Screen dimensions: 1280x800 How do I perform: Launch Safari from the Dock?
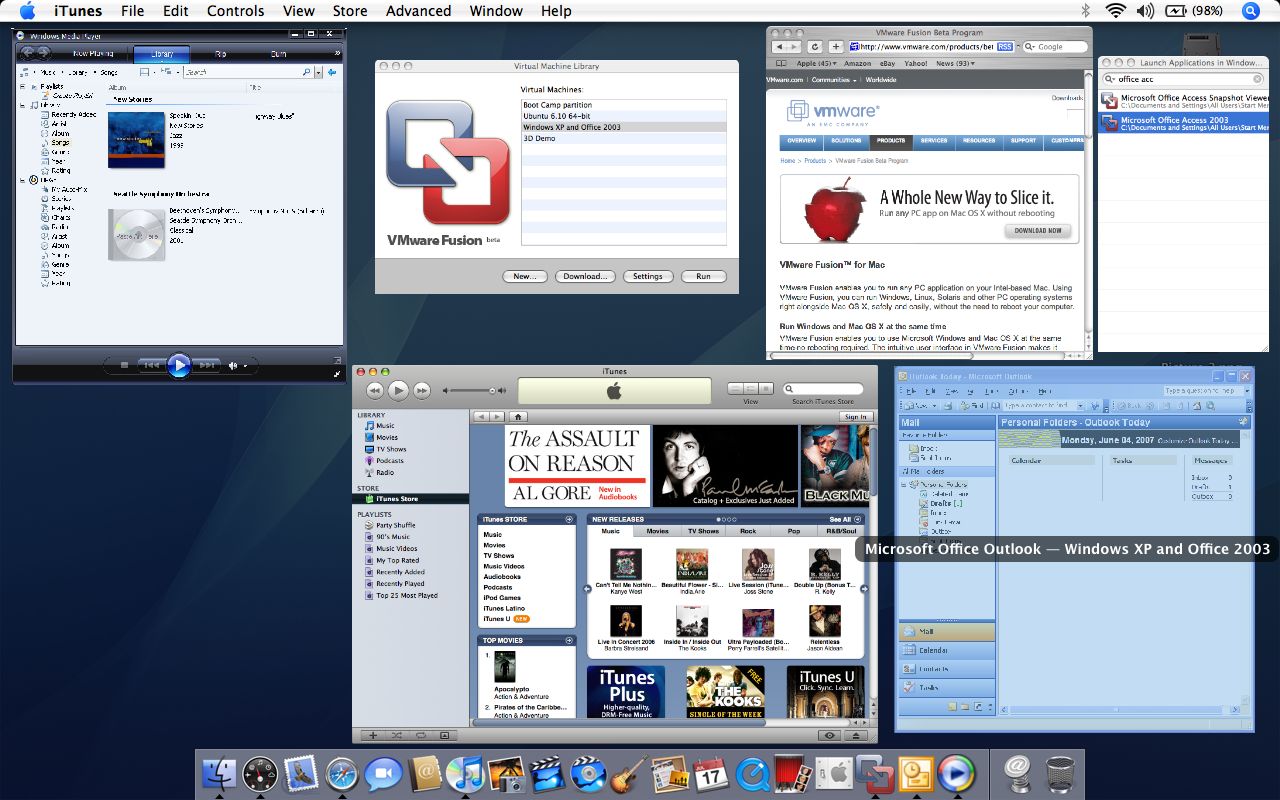pyautogui.click(x=342, y=774)
